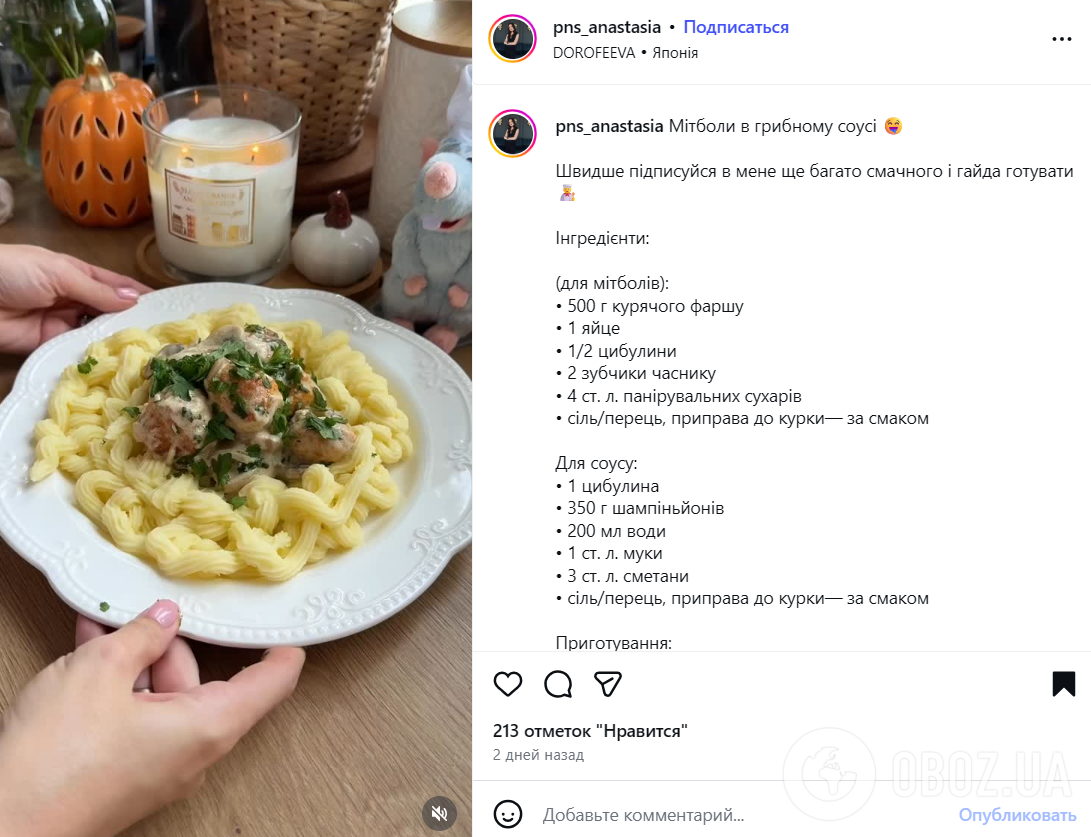Open the Японія location link
This screenshot has height=837, width=1091.
point(675,53)
